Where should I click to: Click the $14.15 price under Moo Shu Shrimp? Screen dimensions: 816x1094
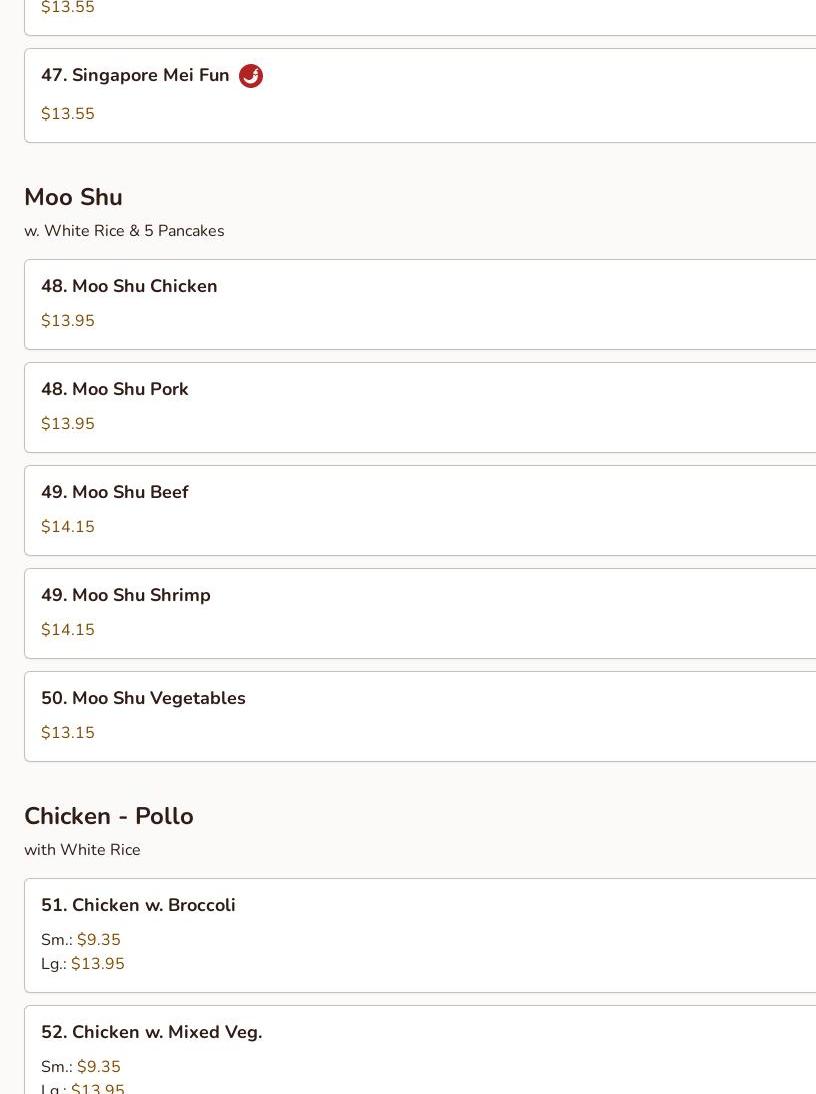(x=68, y=630)
